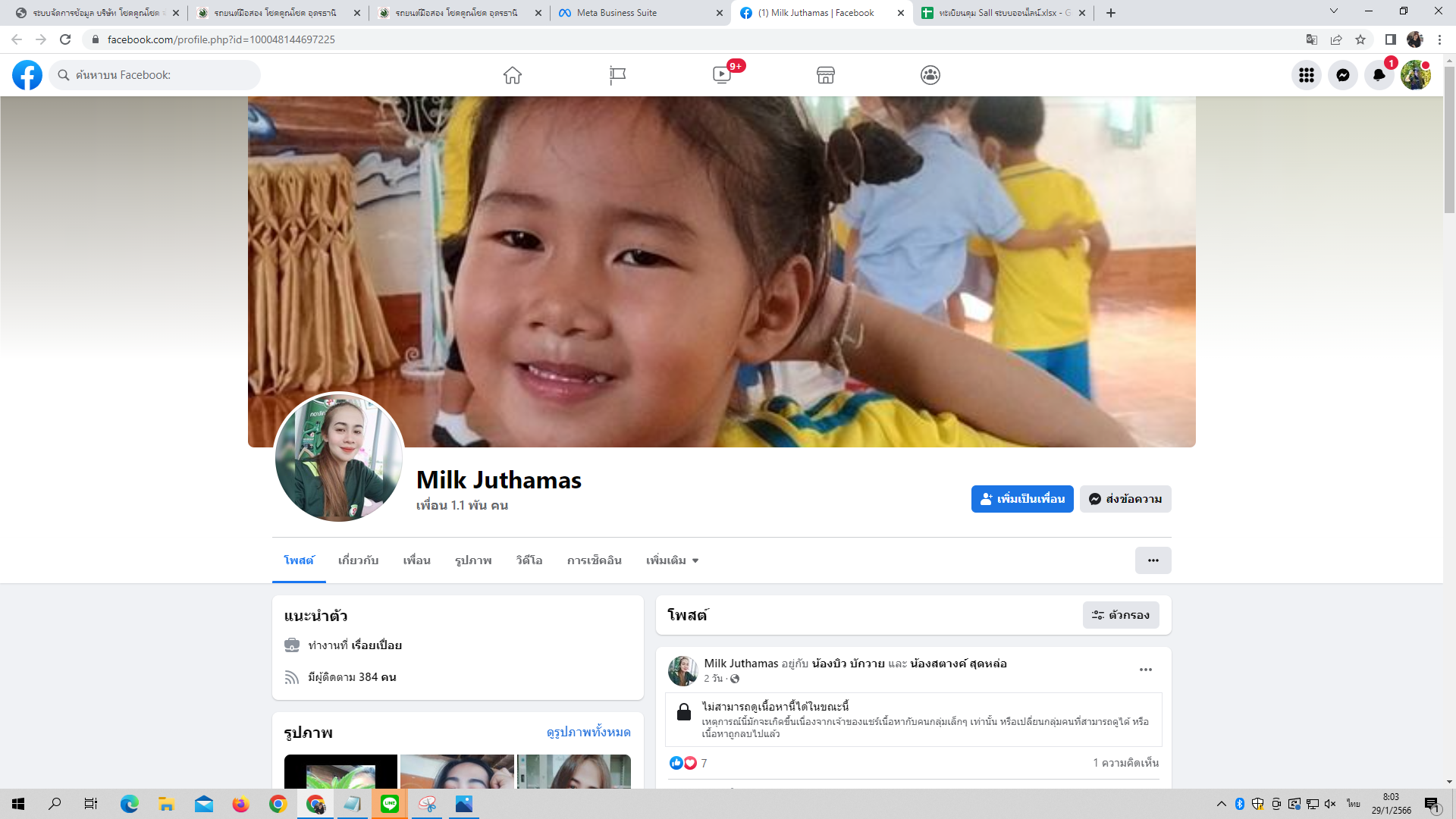Click the เพิ่มเป็นเพื่อน button

click(x=1022, y=499)
